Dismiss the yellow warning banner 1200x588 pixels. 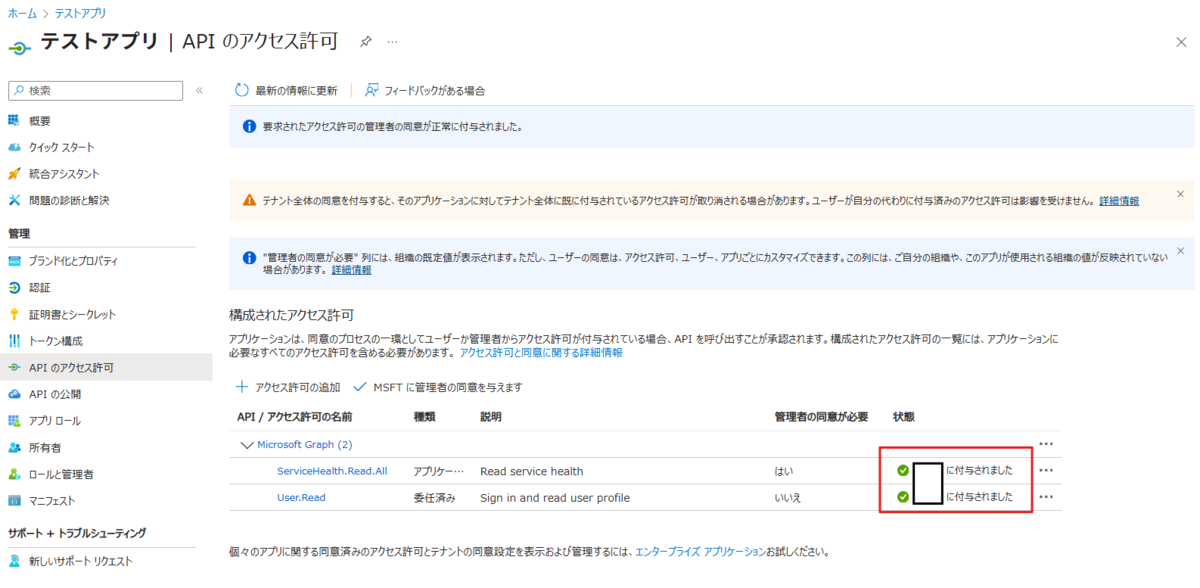1181,192
